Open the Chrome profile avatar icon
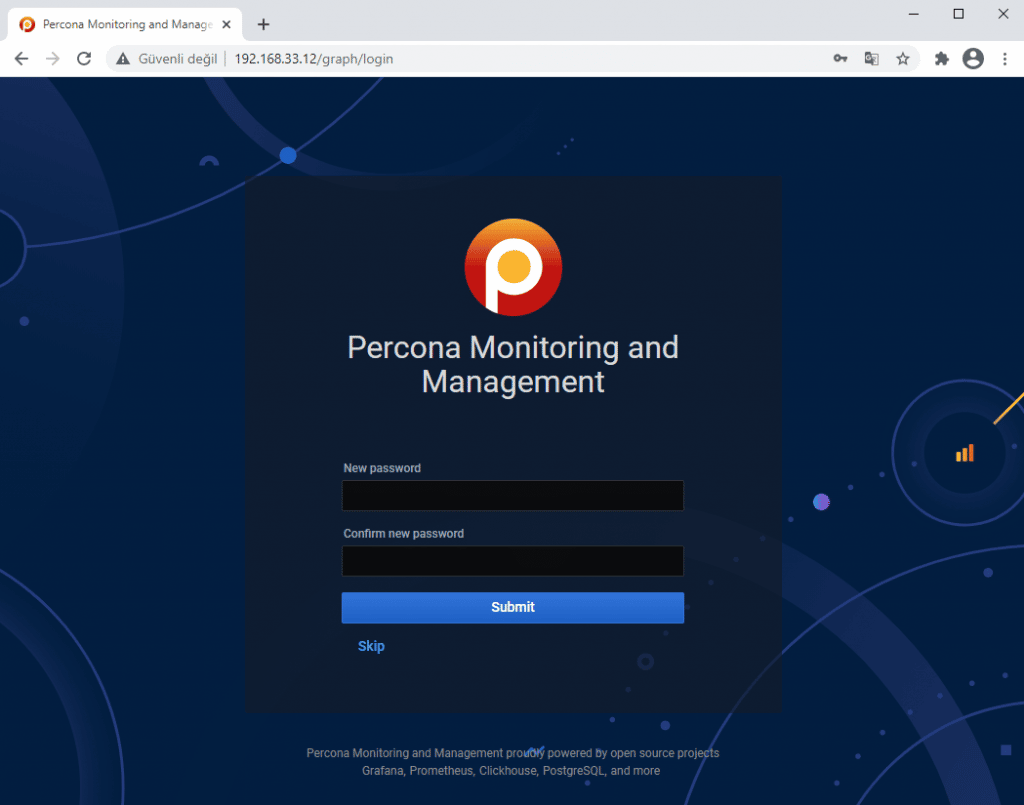Viewport: 1024px width, 805px height. 972,58
